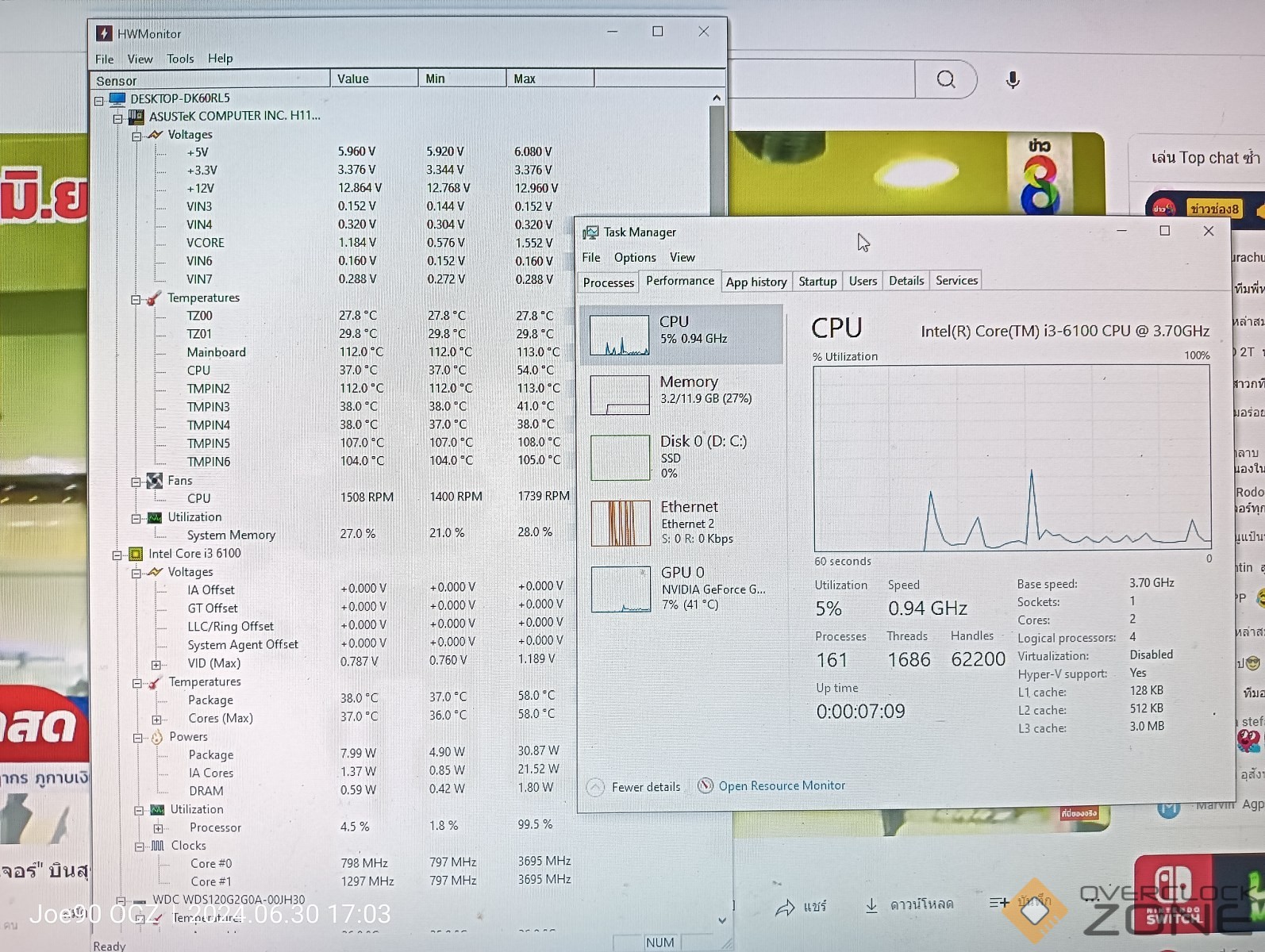Image resolution: width=1265 pixels, height=952 pixels.
Task: Collapse the Intel Core i3 6100 node
Action: 117,555
